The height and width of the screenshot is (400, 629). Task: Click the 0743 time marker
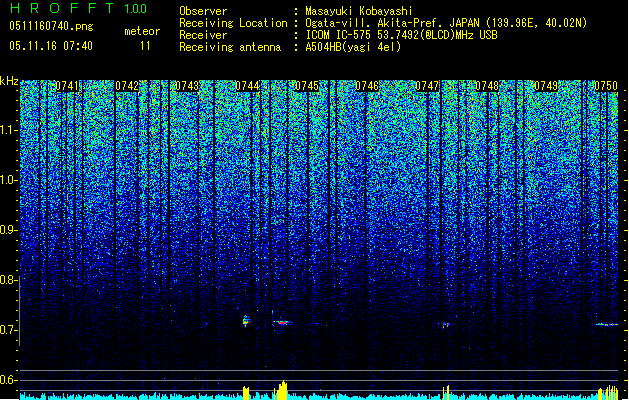pyautogui.click(x=187, y=86)
